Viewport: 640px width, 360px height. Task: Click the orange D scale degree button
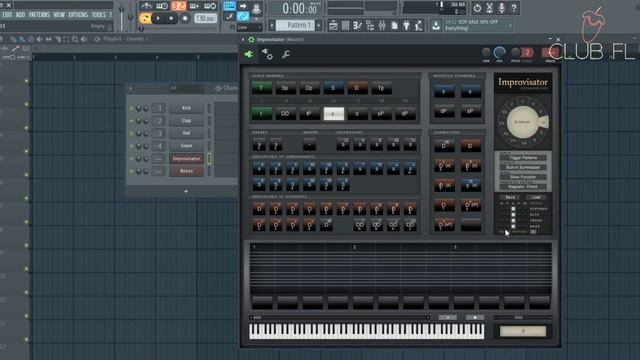357,88
